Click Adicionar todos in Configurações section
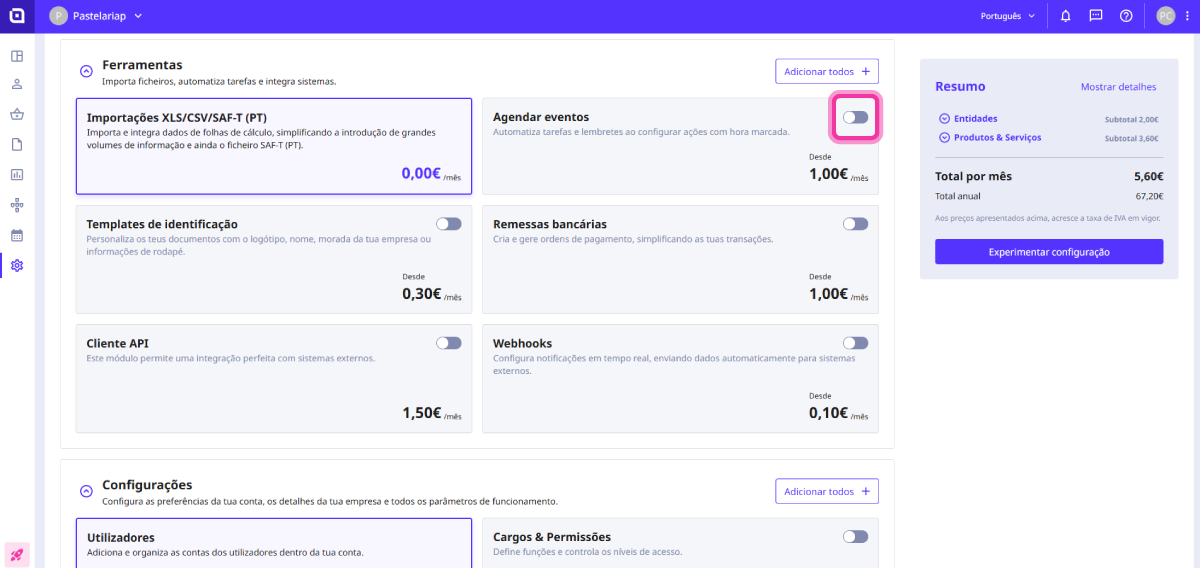 827,491
